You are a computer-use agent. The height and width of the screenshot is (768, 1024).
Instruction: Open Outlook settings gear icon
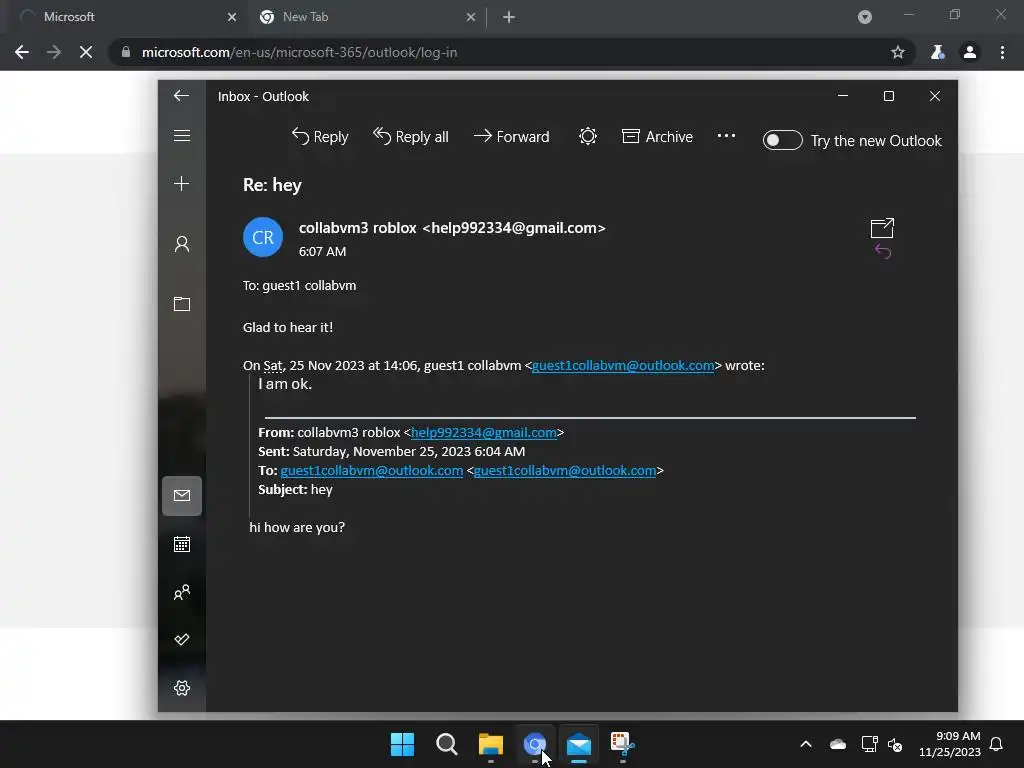(182, 688)
